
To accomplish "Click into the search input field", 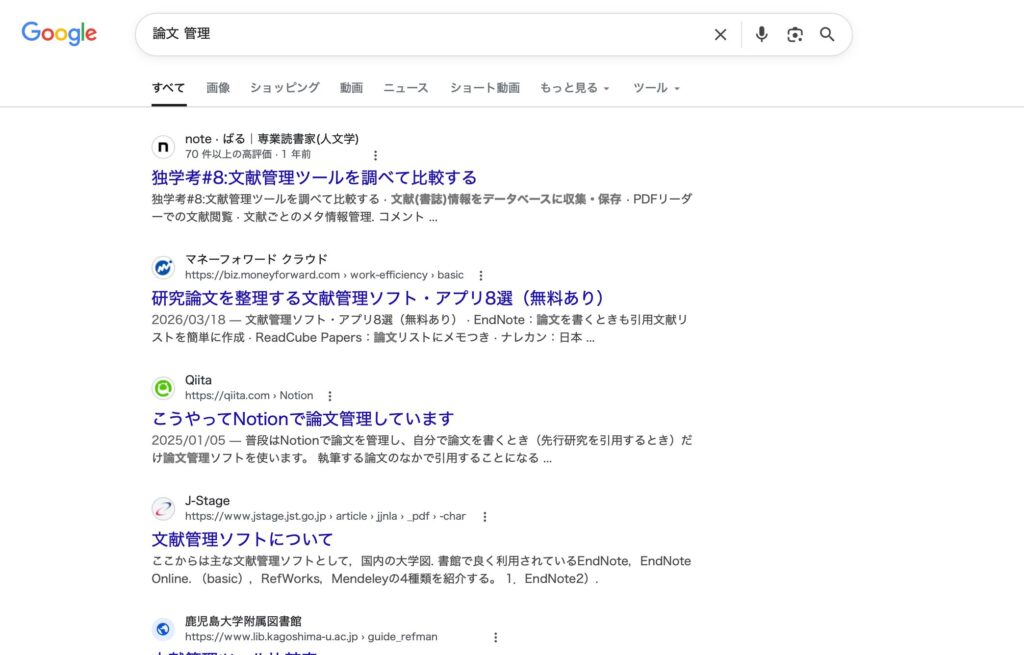I will coord(420,34).
